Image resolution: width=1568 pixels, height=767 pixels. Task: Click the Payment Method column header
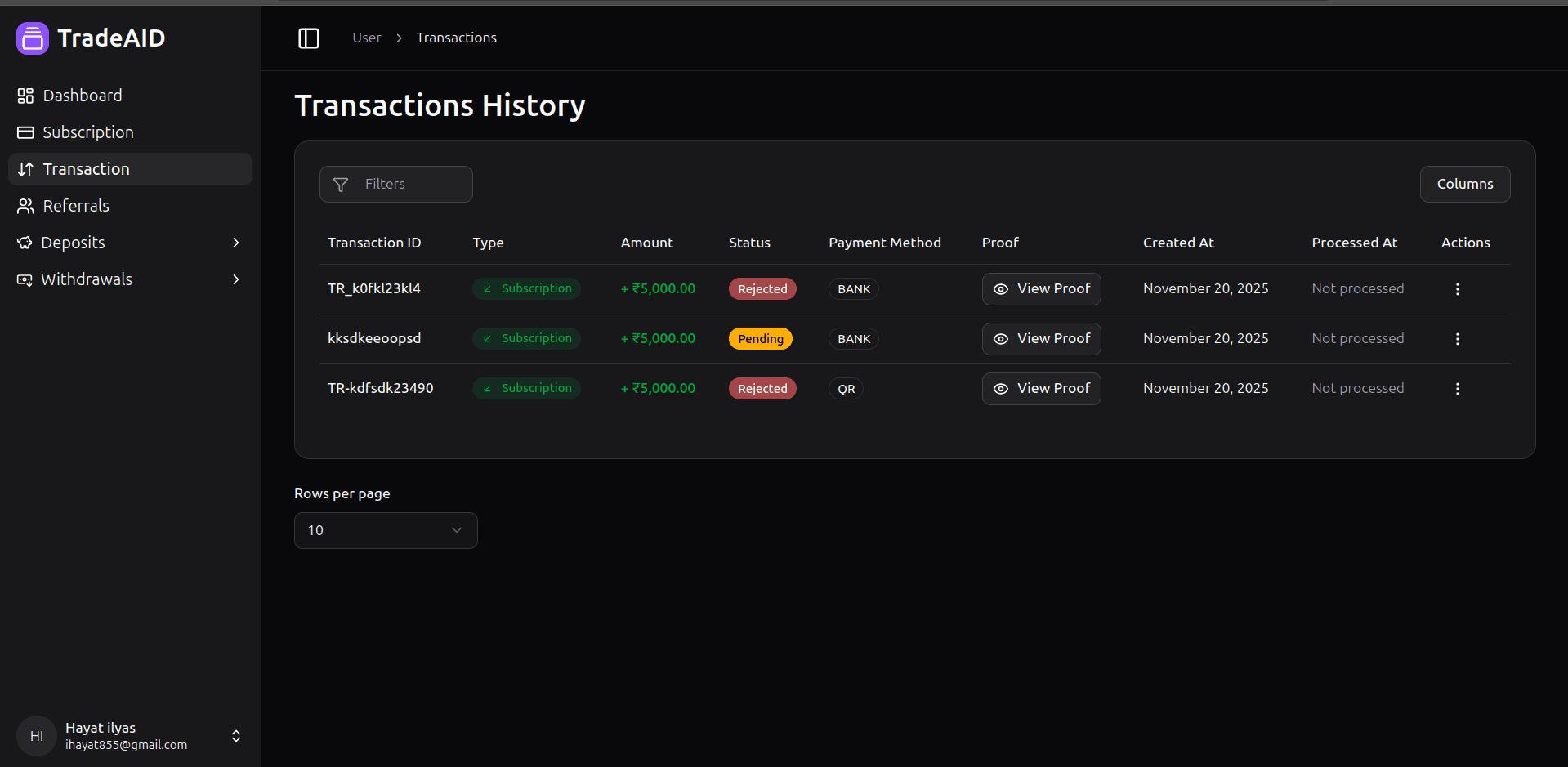click(x=885, y=243)
